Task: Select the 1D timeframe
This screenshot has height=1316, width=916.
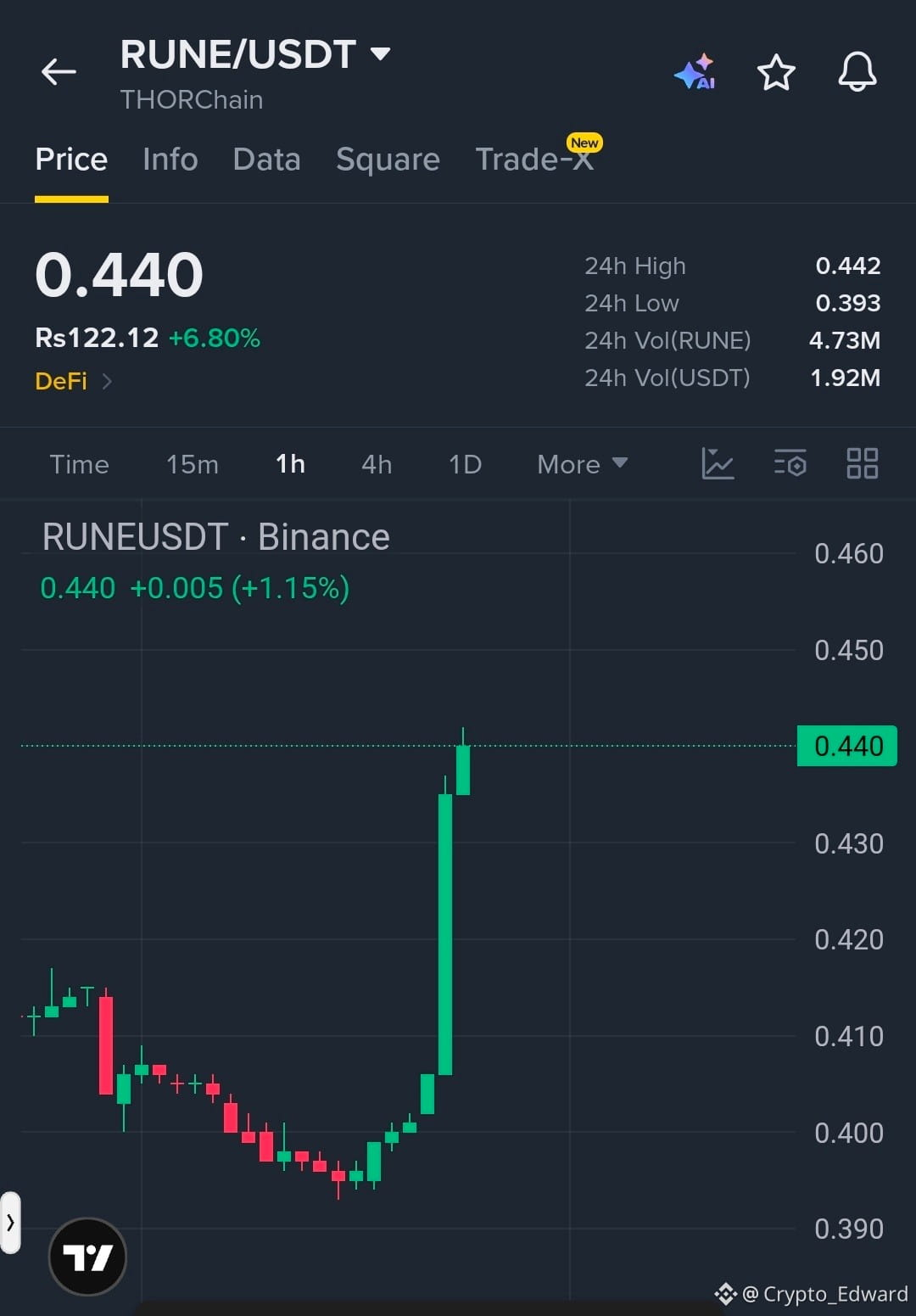Action: pyautogui.click(x=465, y=464)
